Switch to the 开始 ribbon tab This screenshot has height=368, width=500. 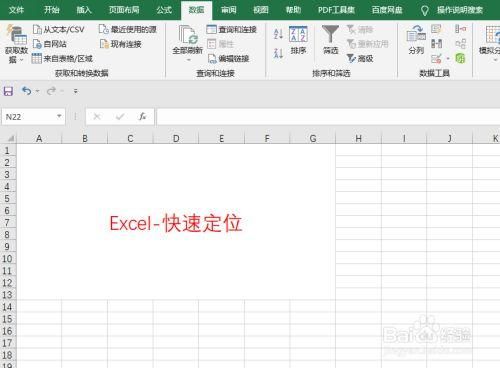tap(52, 10)
